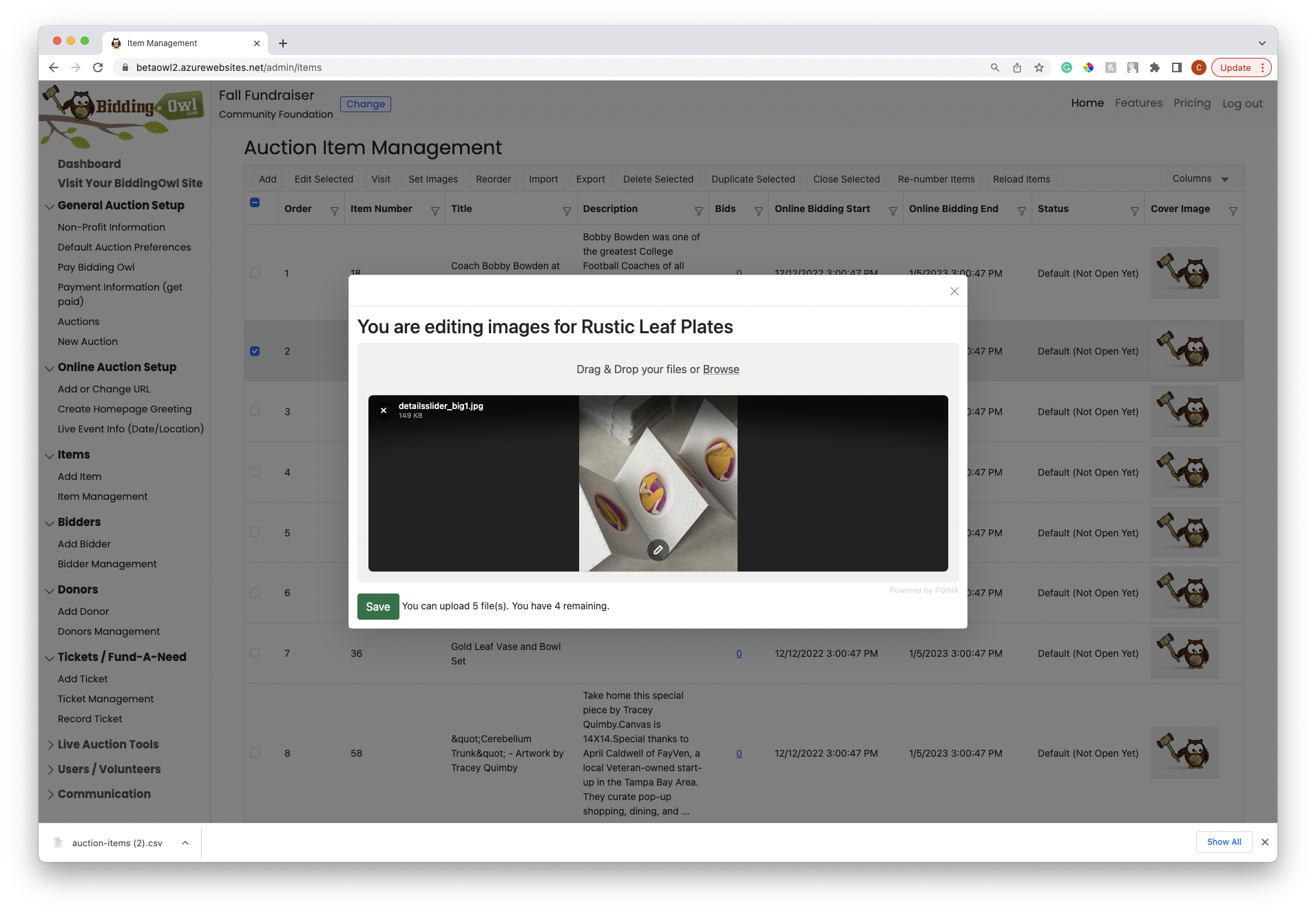The height and width of the screenshot is (913, 1316).
Task: Select Pricing in the top navigation
Action: (1192, 103)
